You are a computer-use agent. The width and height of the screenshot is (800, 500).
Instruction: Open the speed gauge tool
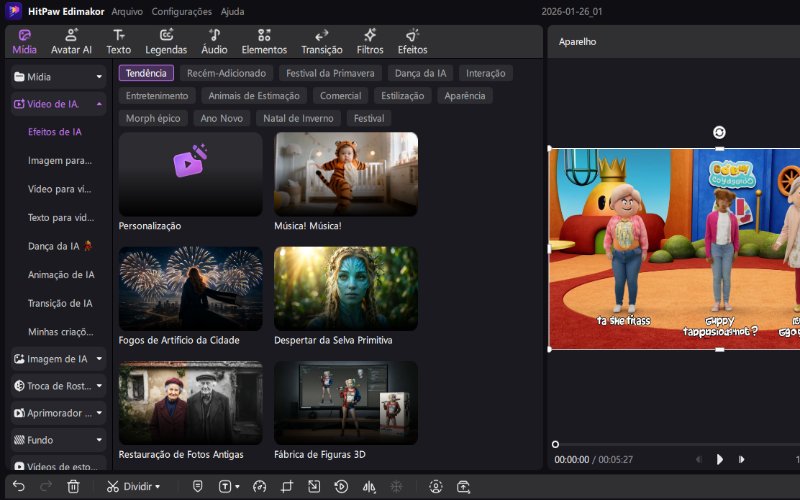point(260,486)
